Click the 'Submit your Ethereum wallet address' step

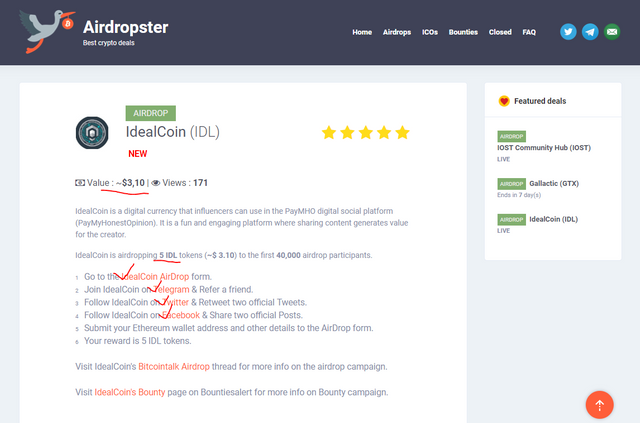(229, 328)
